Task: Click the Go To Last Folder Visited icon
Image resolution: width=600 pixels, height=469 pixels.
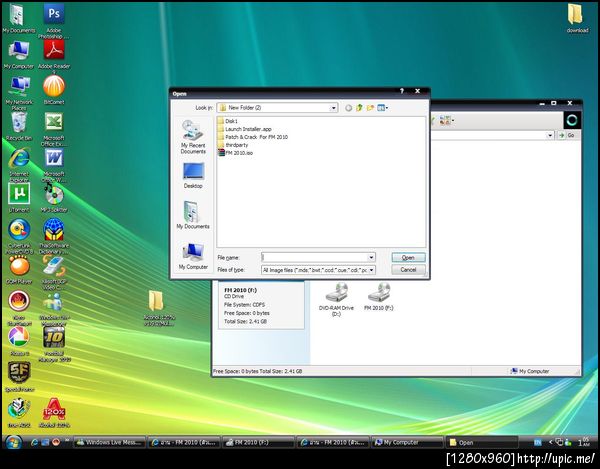Action: 348,108
